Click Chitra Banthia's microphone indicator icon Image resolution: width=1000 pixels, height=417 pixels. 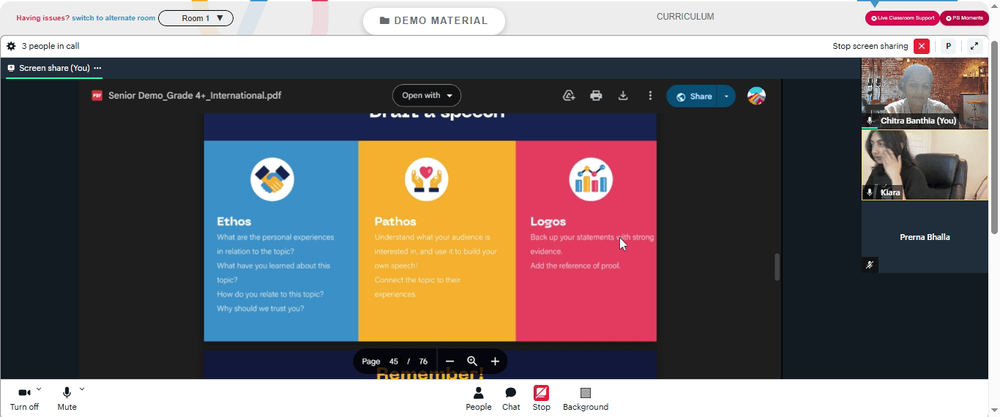[870, 121]
